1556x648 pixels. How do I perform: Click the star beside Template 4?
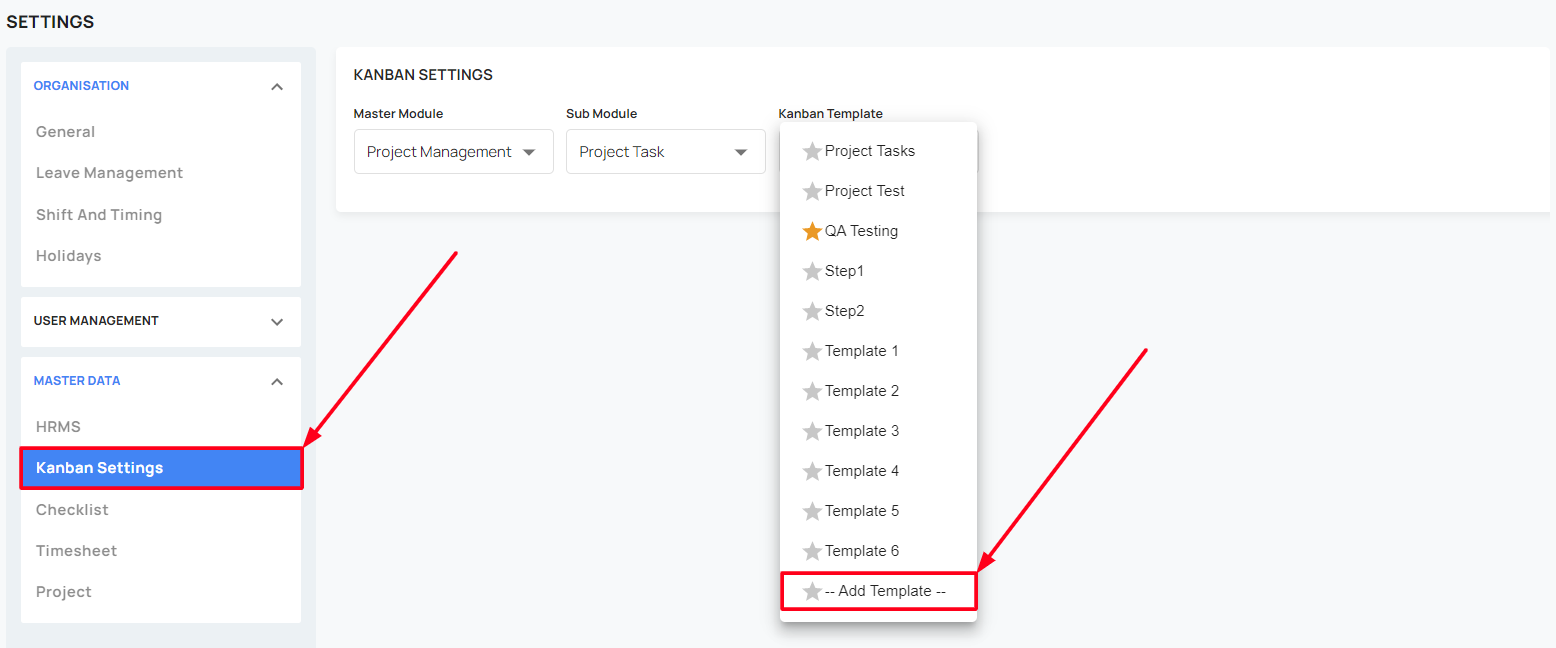coord(812,471)
